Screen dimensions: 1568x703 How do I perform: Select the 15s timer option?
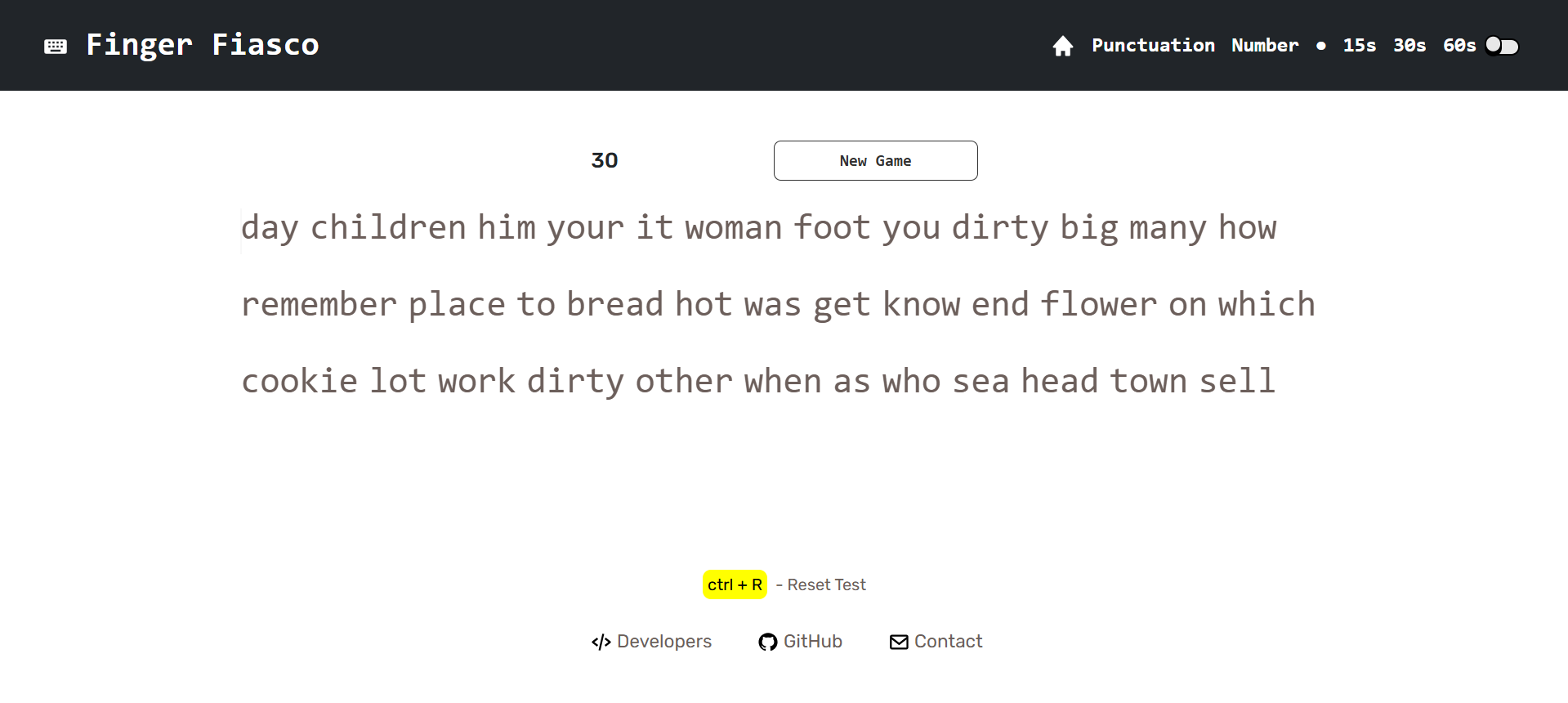[x=1359, y=46]
